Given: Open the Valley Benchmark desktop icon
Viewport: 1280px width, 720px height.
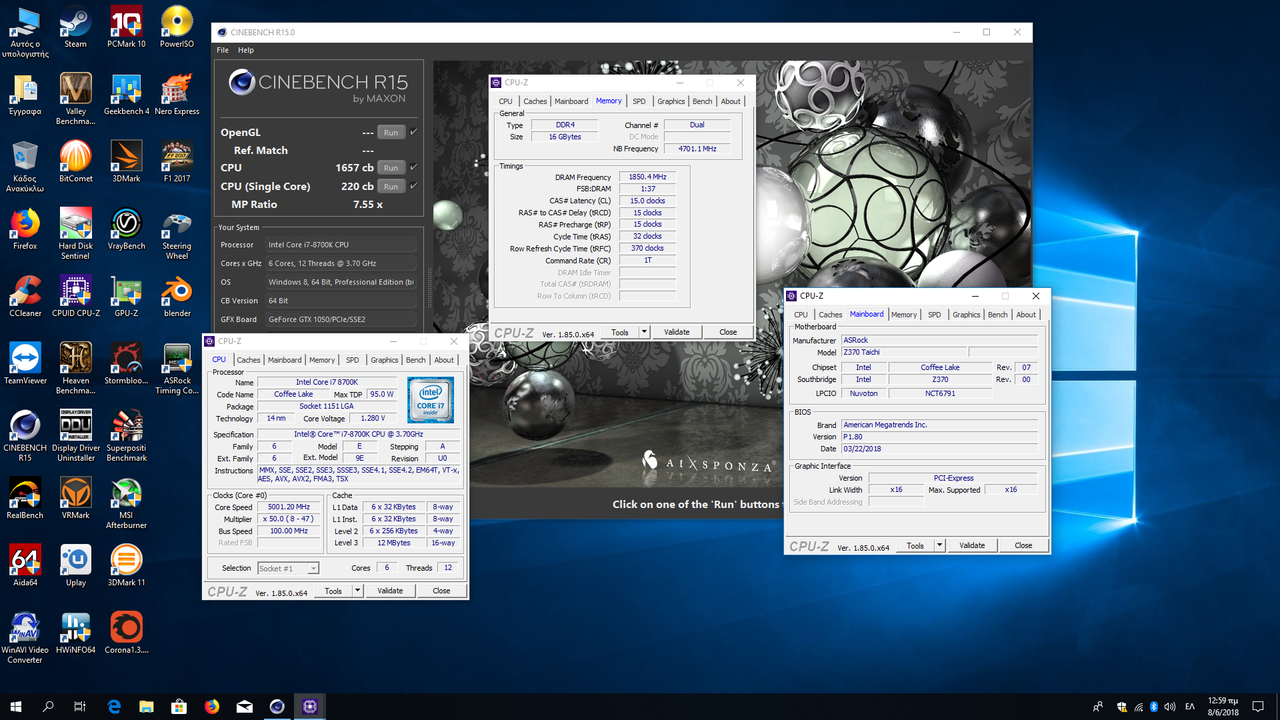Looking at the screenshot, I should [x=75, y=98].
